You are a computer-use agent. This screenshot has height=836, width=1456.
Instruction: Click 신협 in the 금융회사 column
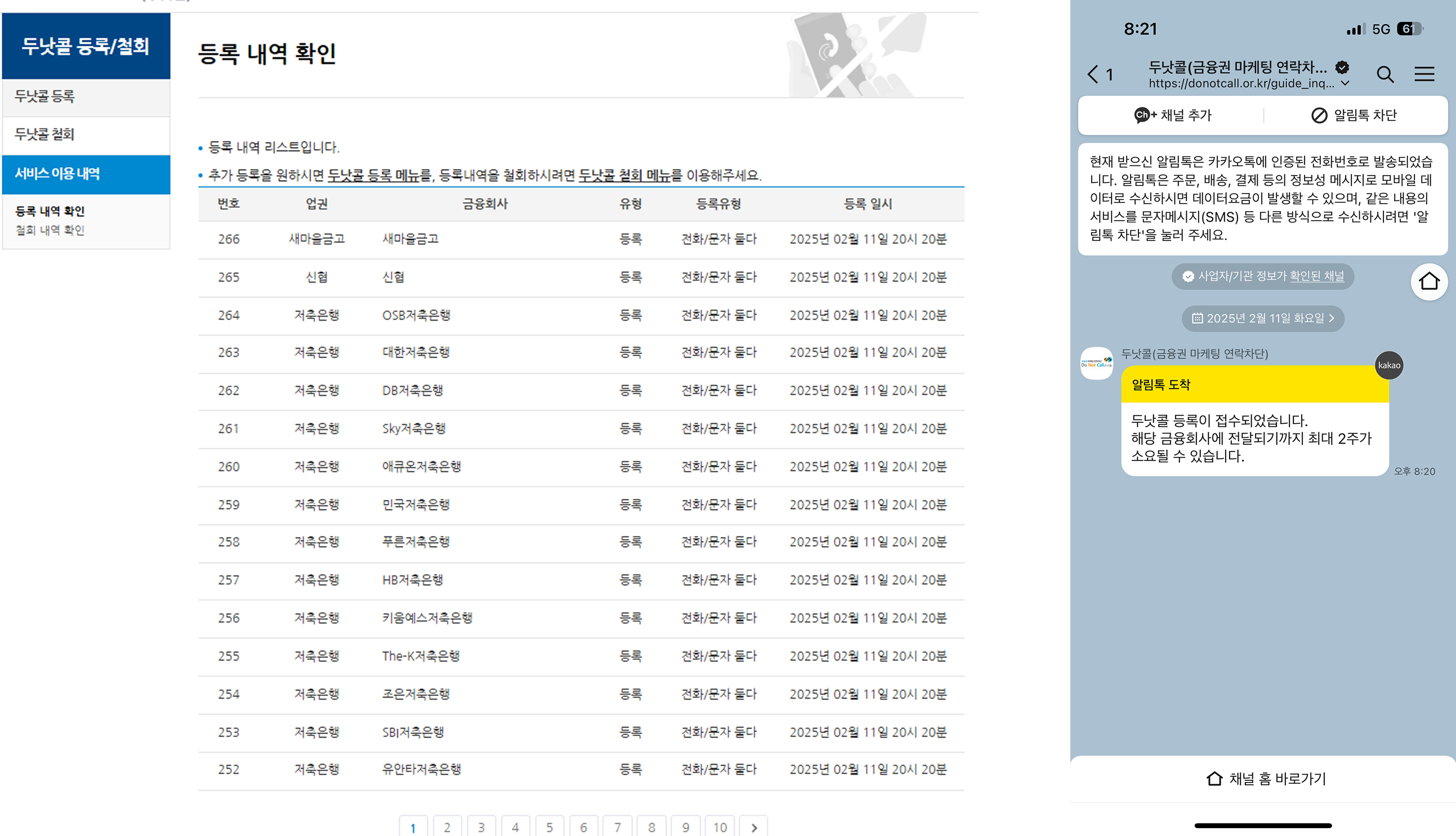[394, 278]
